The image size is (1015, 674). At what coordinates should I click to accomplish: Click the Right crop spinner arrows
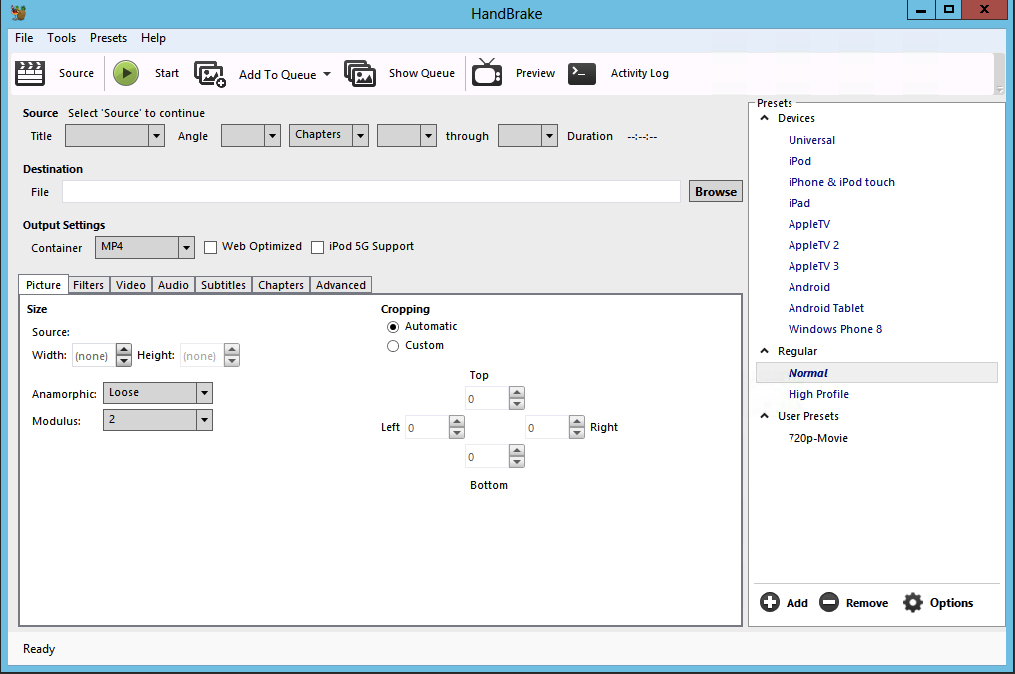pyautogui.click(x=577, y=427)
